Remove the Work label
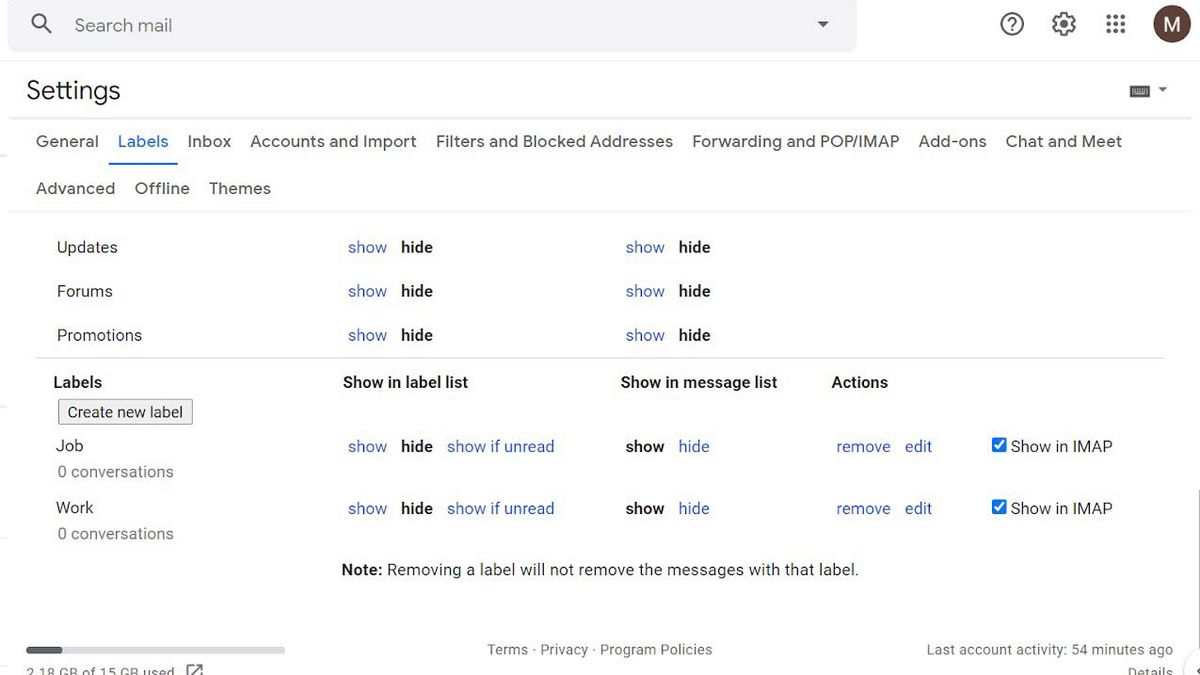 coord(862,508)
